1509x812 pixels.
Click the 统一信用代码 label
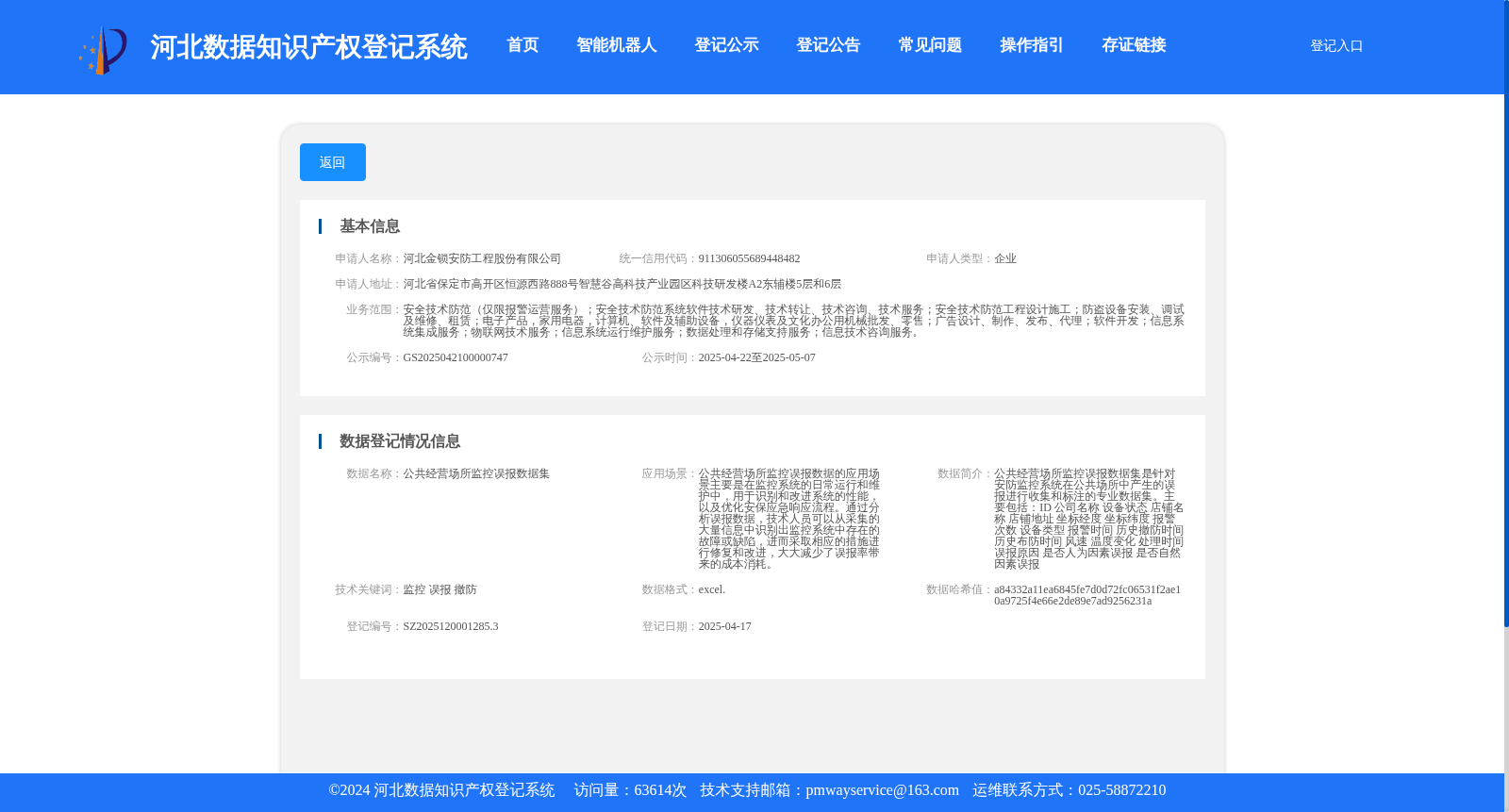click(657, 258)
